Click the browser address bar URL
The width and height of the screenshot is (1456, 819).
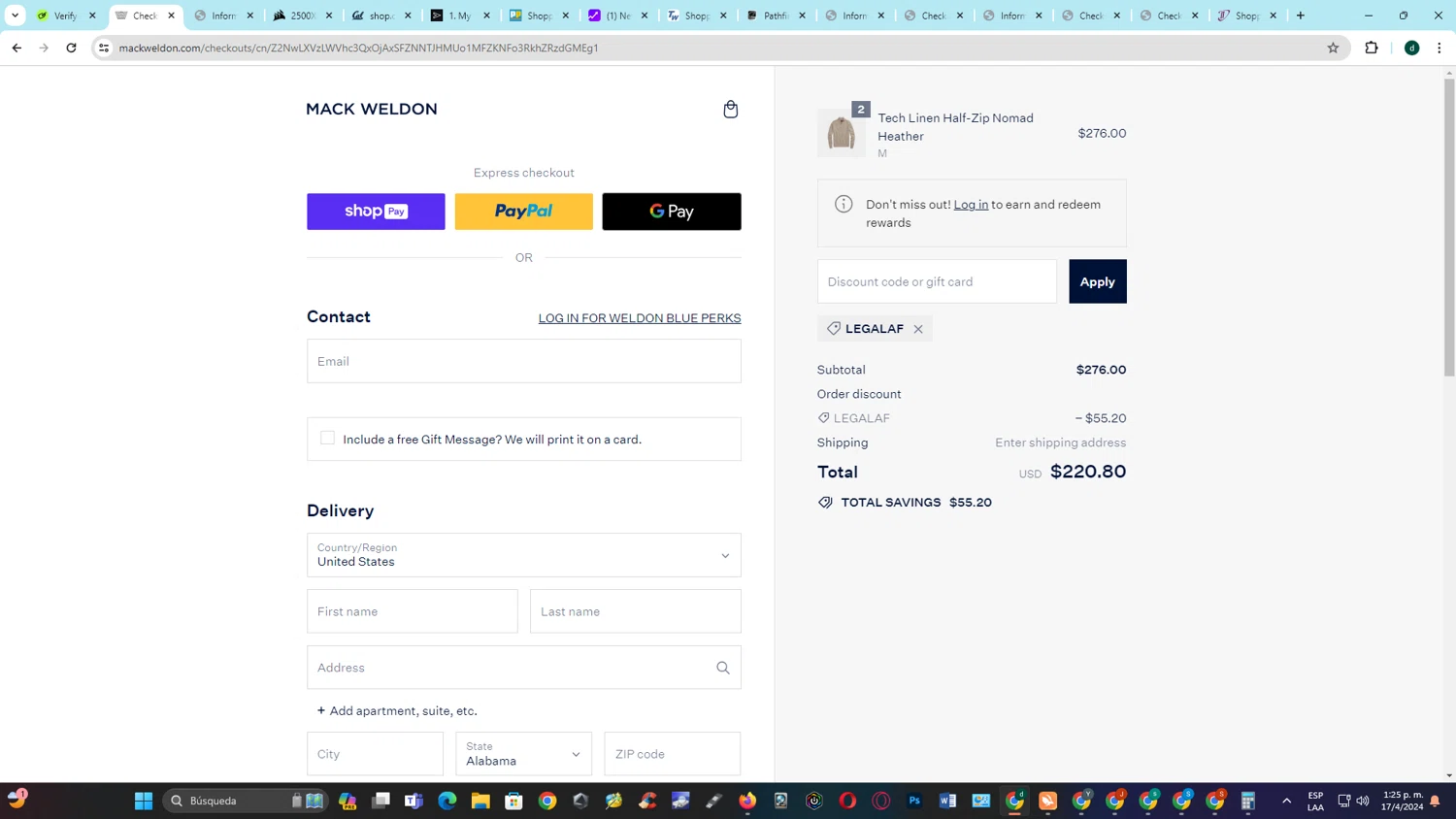click(x=358, y=48)
